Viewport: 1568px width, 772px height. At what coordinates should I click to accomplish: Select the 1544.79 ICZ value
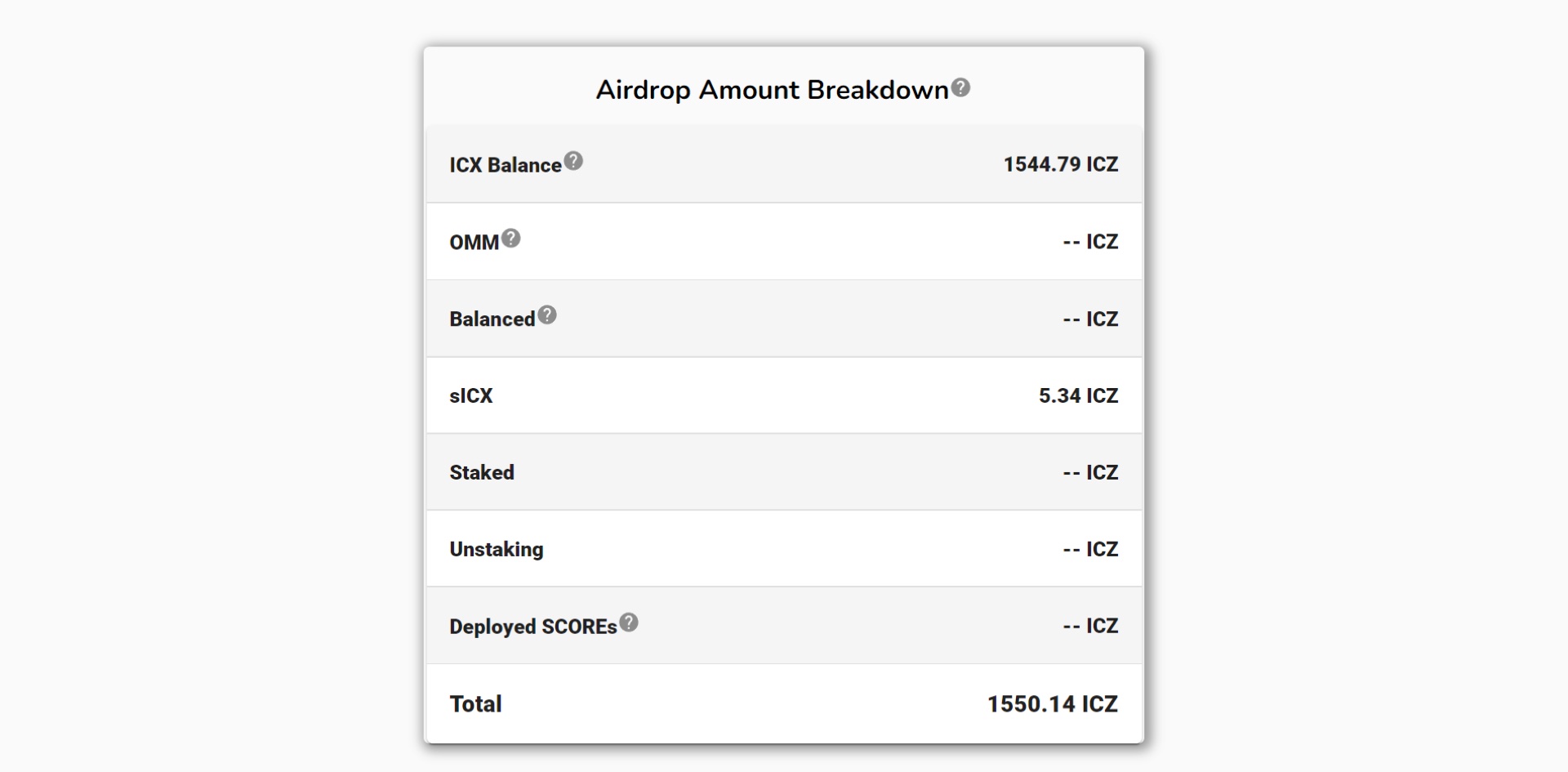click(x=1060, y=164)
